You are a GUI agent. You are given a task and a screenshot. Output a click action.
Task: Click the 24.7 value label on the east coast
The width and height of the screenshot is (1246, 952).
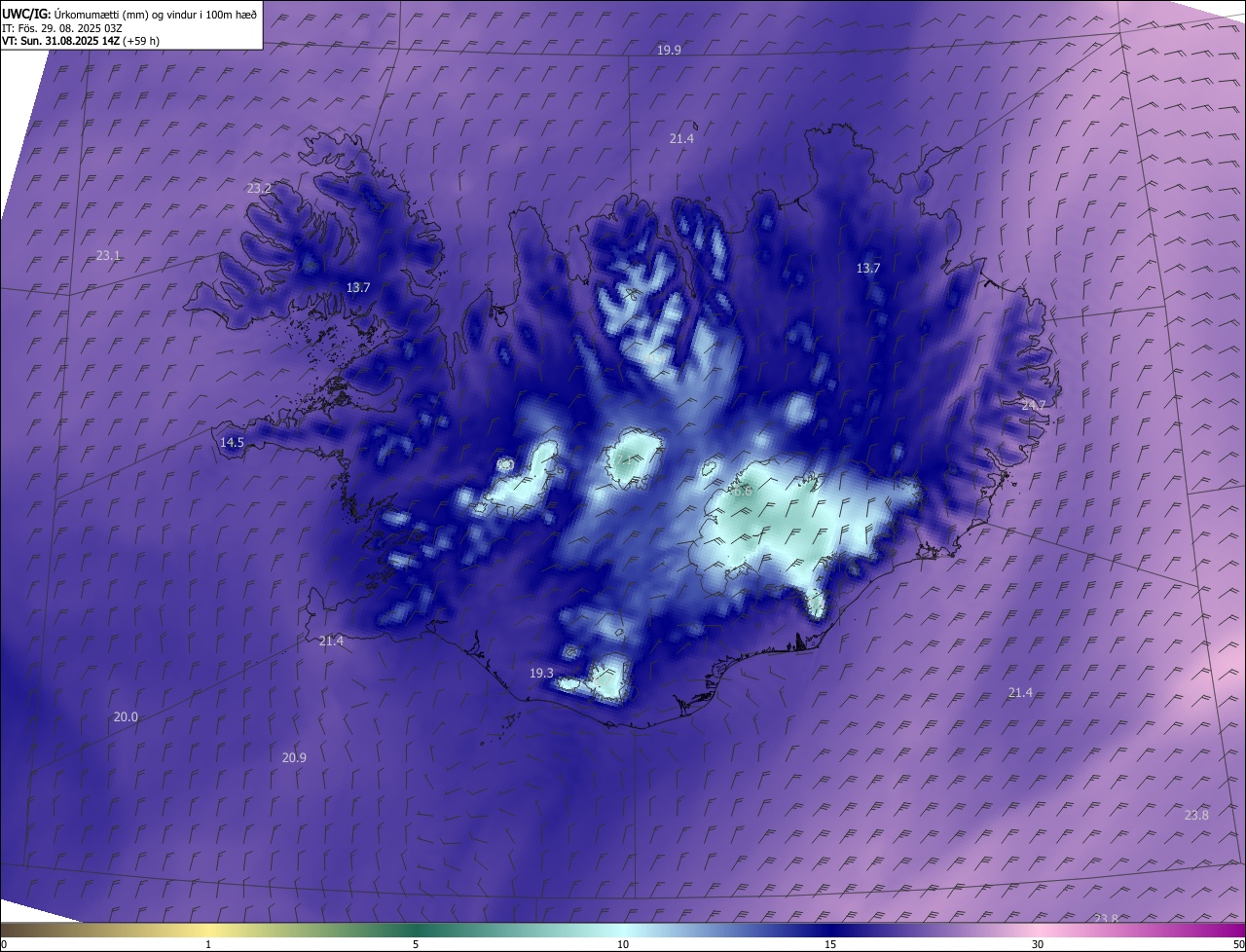pyautogui.click(x=1033, y=405)
